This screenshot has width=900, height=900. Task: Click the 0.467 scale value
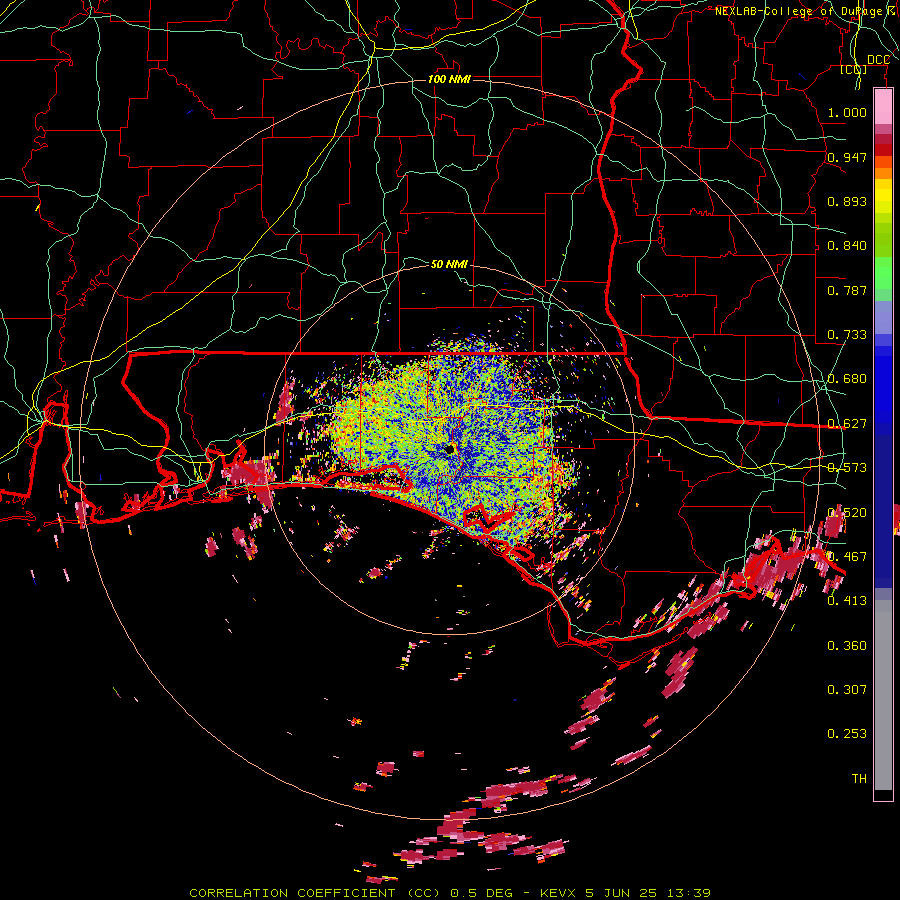coord(847,557)
